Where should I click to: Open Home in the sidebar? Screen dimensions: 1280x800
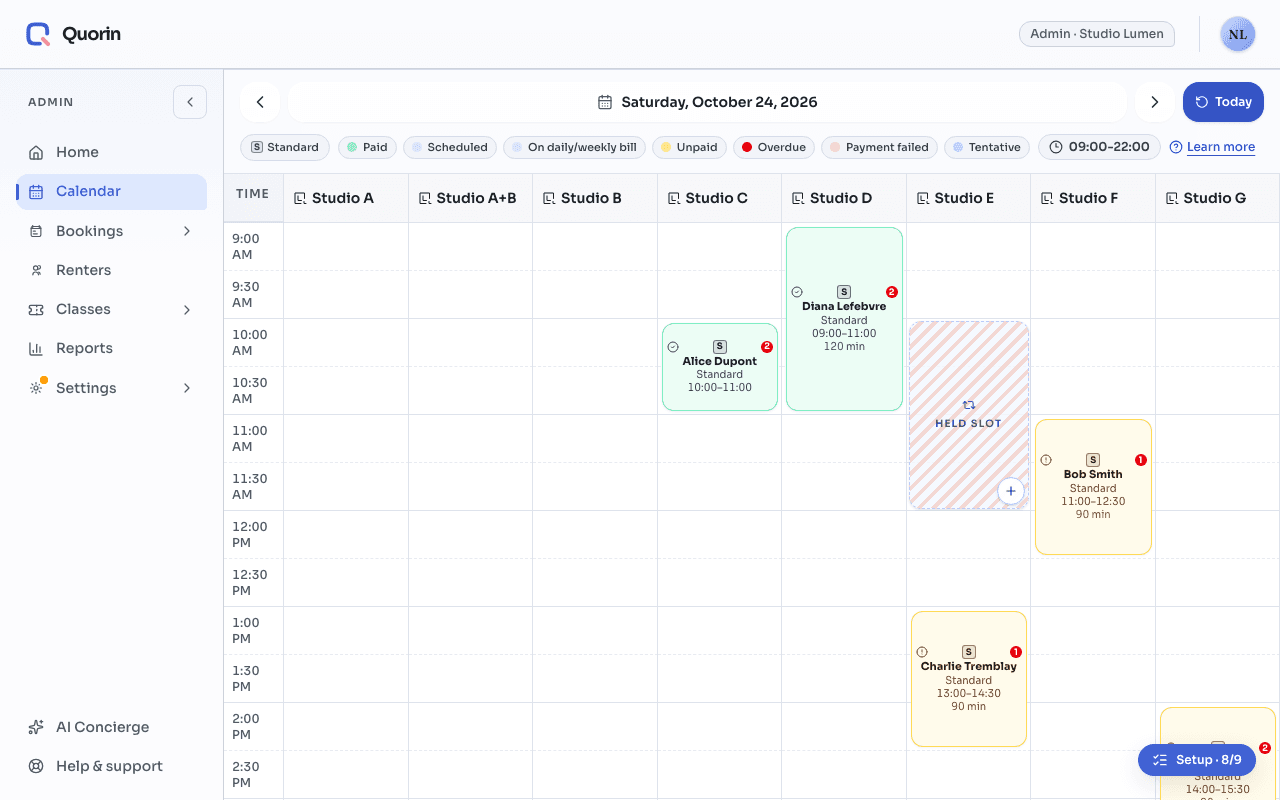click(112, 152)
